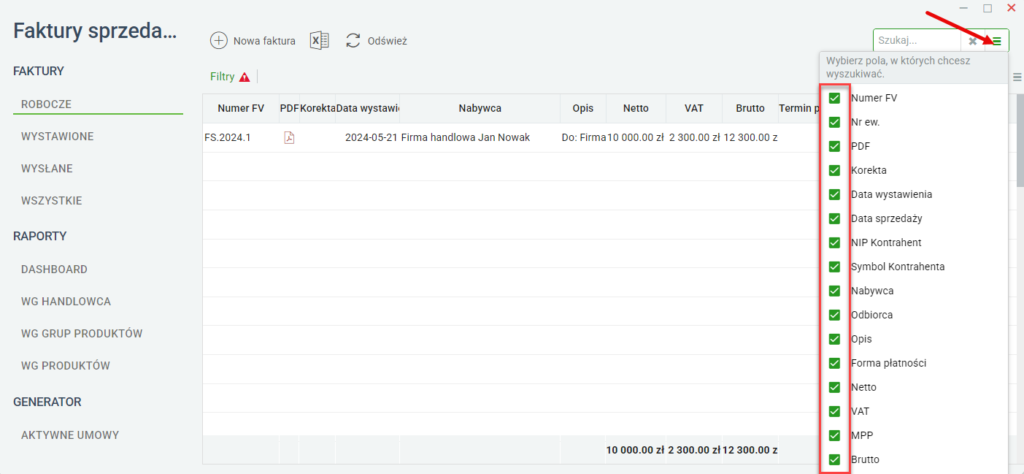1024x474 pixels.
Task: Sort by the Numer FV column header
Action: coord(241,108)
